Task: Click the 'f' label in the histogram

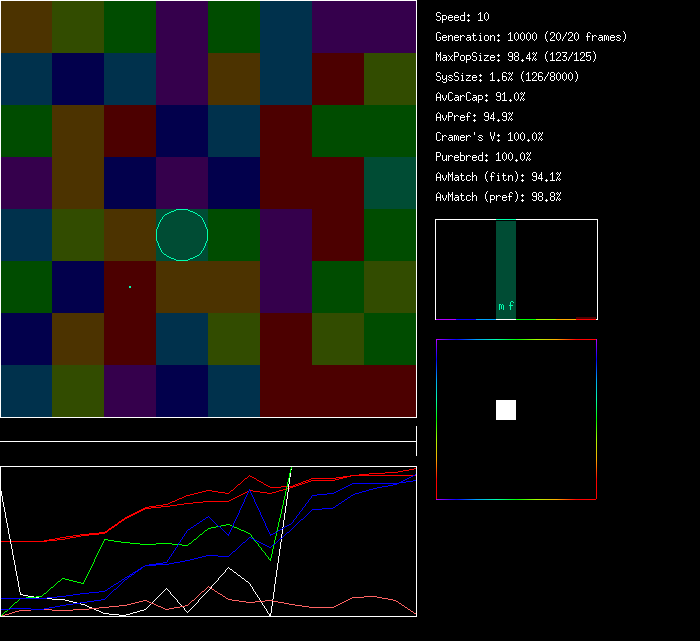Action: click(x=511, y=307)
